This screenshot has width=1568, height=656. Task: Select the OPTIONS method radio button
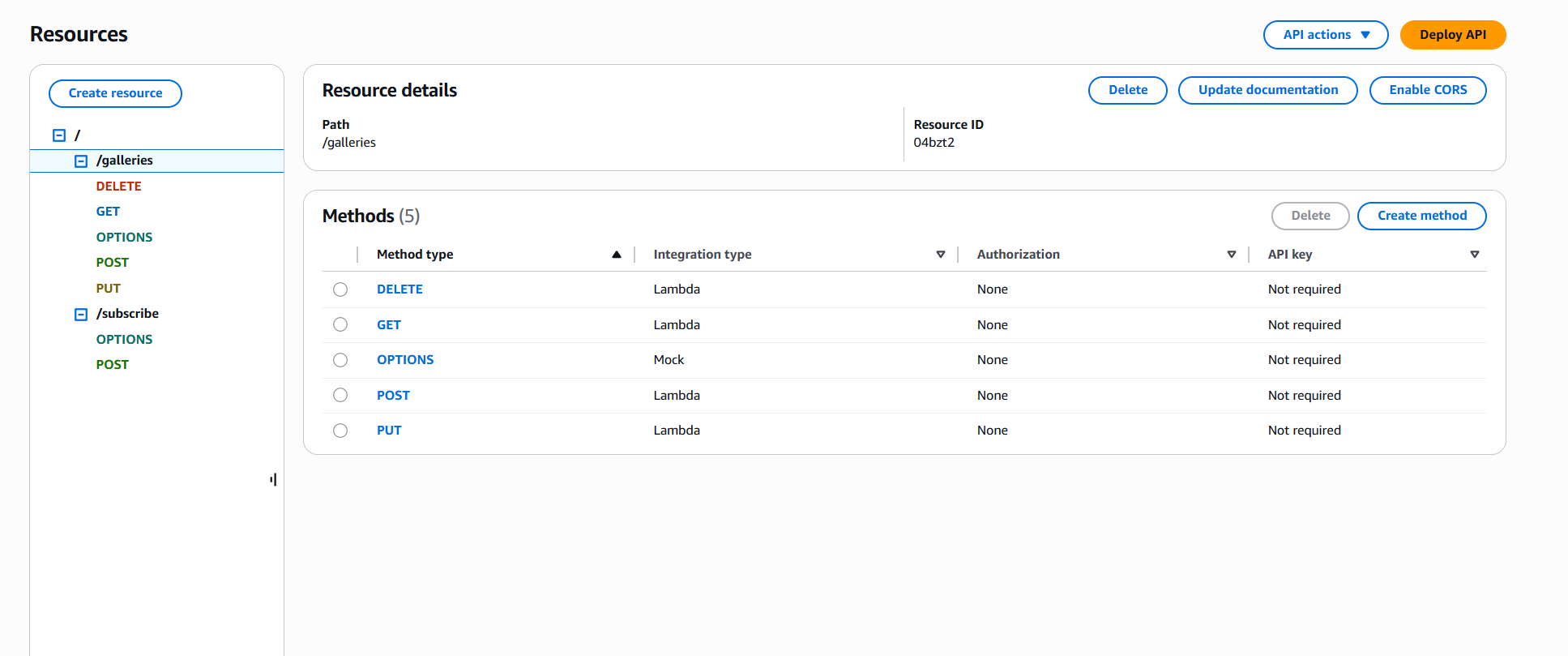pos(340,360)
